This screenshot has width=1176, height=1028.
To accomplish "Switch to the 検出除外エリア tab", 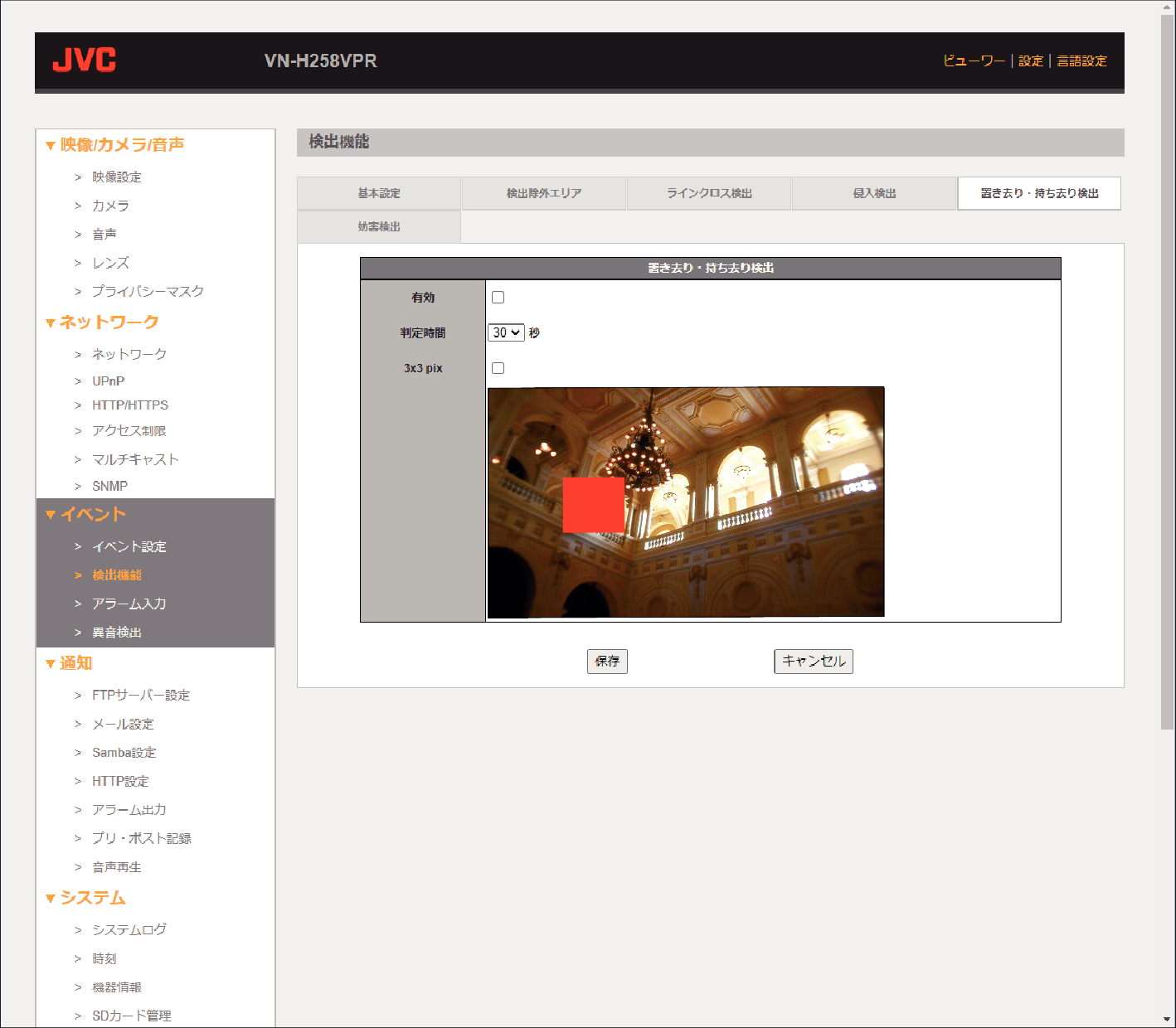I will tap(544, 193).
